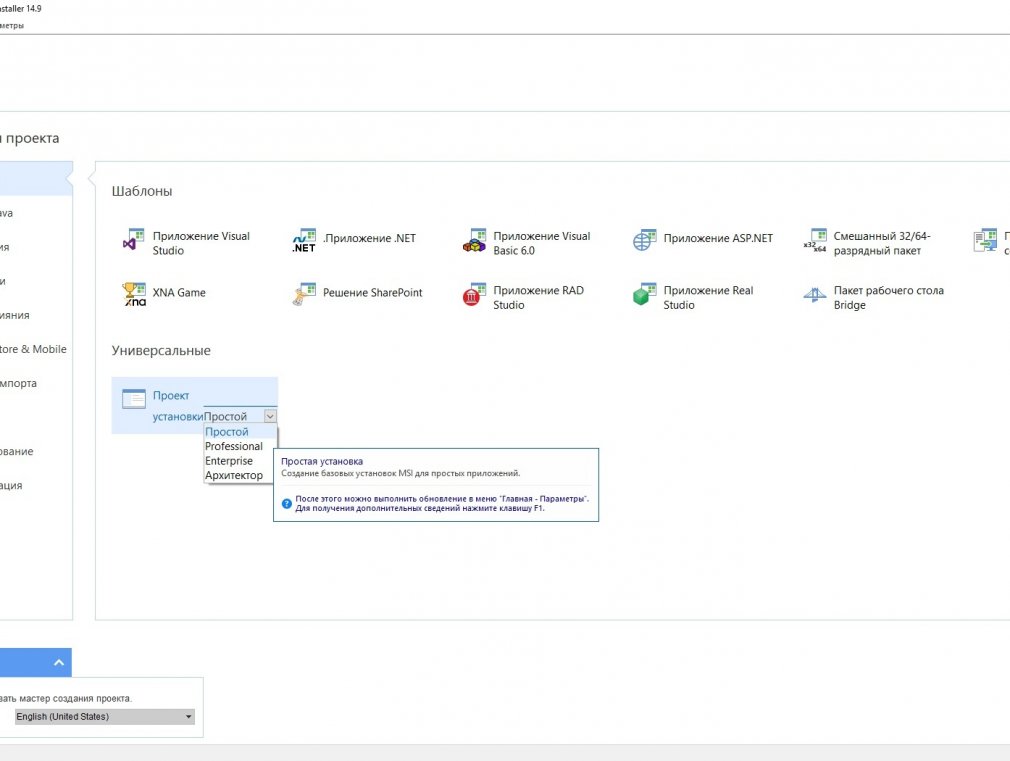The width and height of the screenshot is (1010, 761).
Task: Click the 'Приложение Visual Basic 6.0' label
Action: (542, 244)
